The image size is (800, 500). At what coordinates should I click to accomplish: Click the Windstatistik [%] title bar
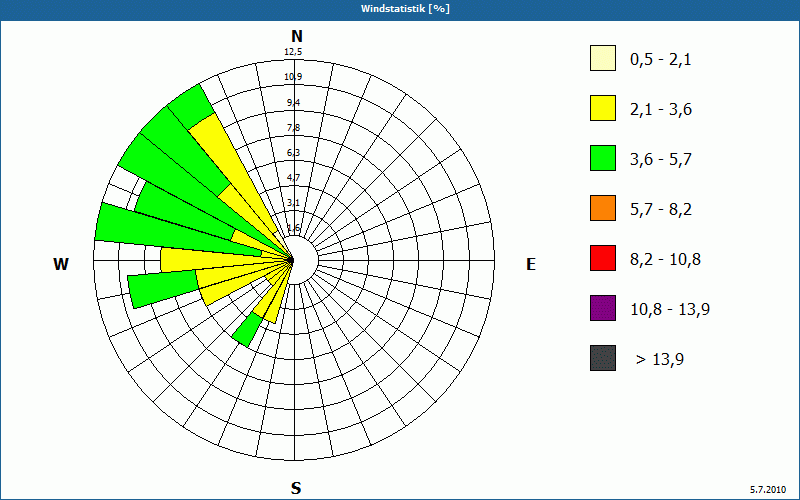pyautogui.click(x=400, y=10)
